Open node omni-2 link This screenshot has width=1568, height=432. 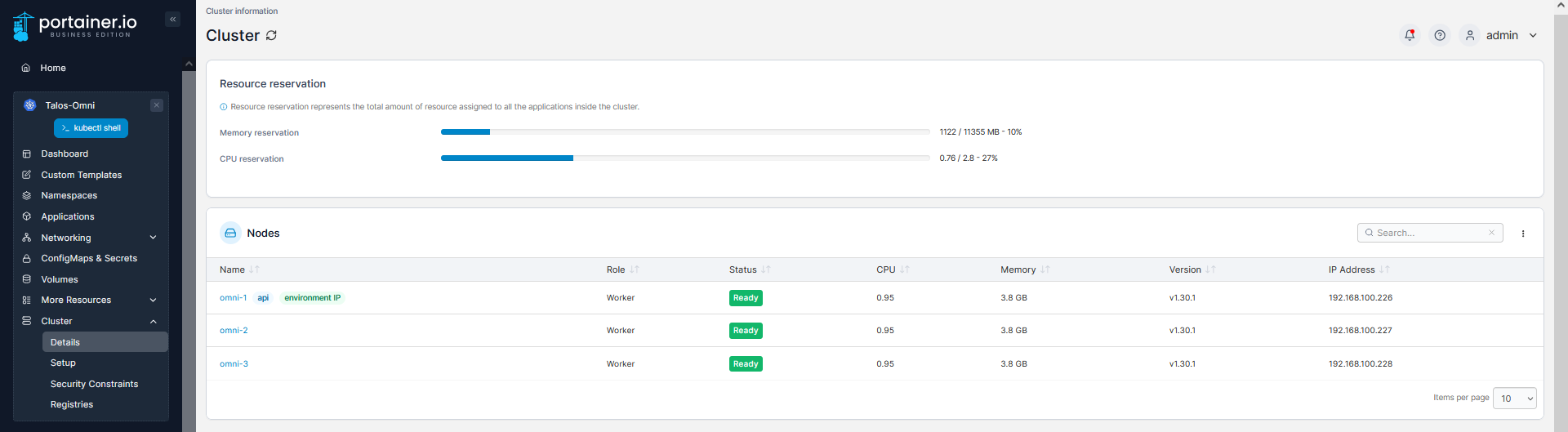click(x=234, y=331)
